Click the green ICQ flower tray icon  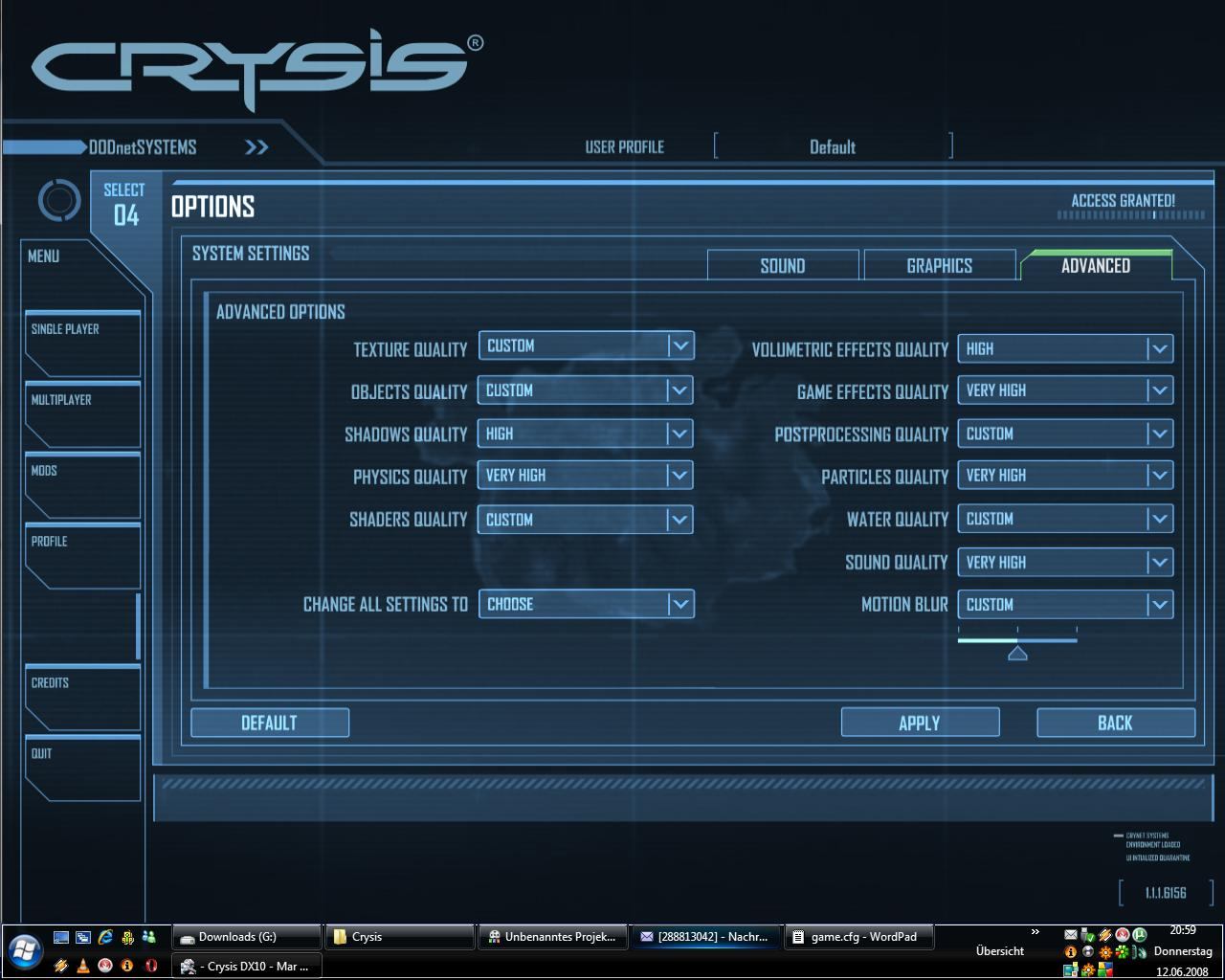(x=1122, y=952)
